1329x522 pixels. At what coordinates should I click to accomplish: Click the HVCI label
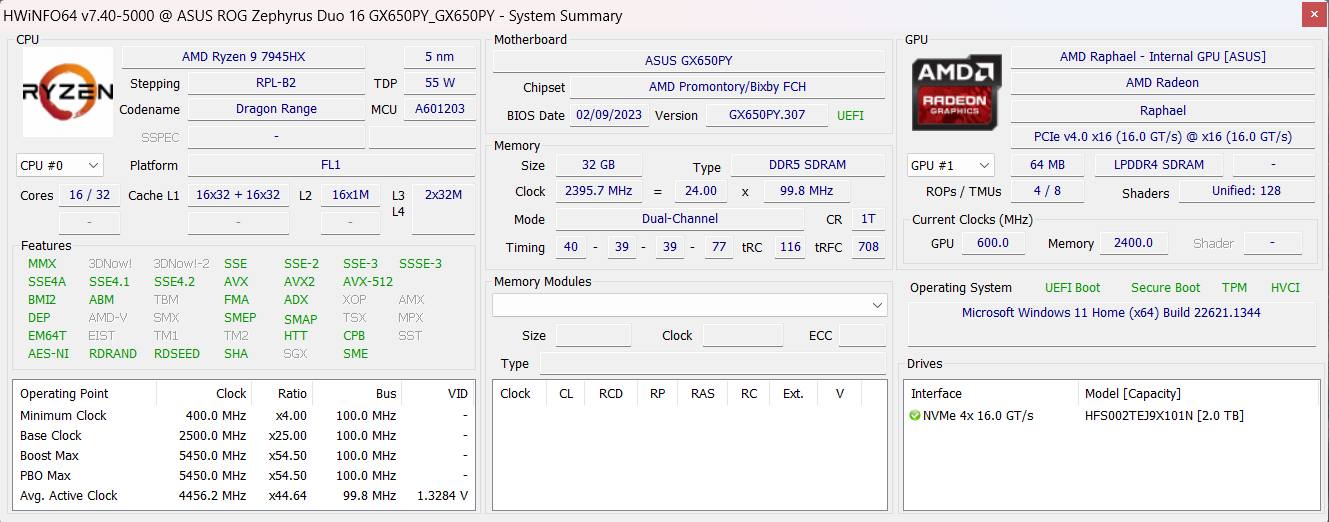(x=1285, y=287)
